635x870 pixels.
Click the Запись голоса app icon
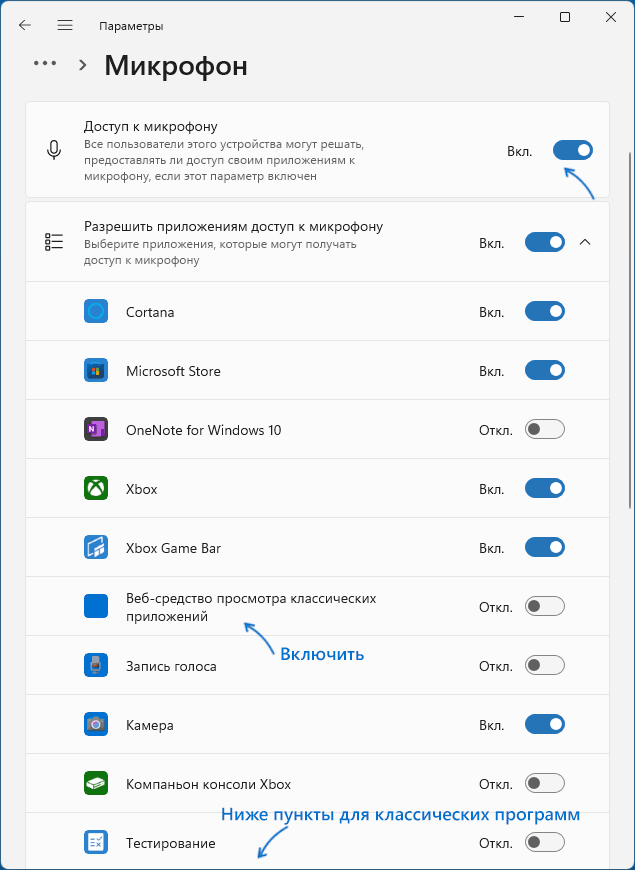tap(96, 666)
